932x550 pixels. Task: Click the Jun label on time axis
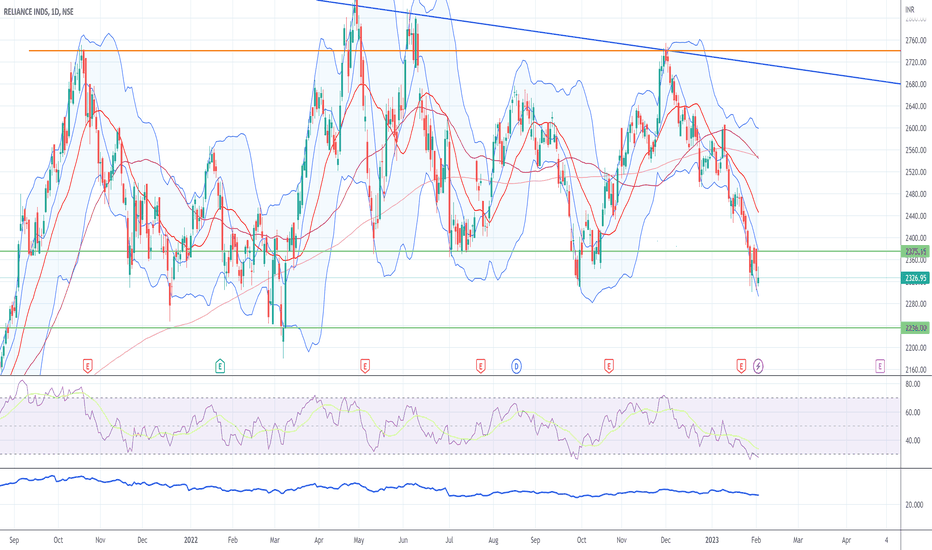pos(403,540)
